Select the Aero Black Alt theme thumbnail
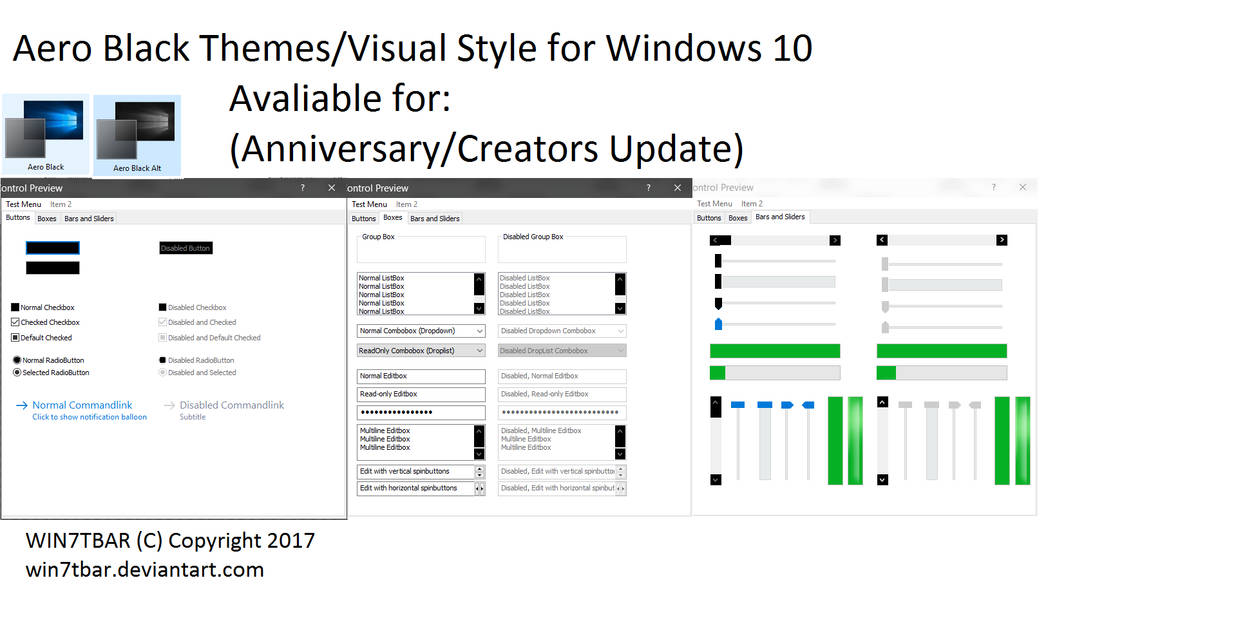 137,135
